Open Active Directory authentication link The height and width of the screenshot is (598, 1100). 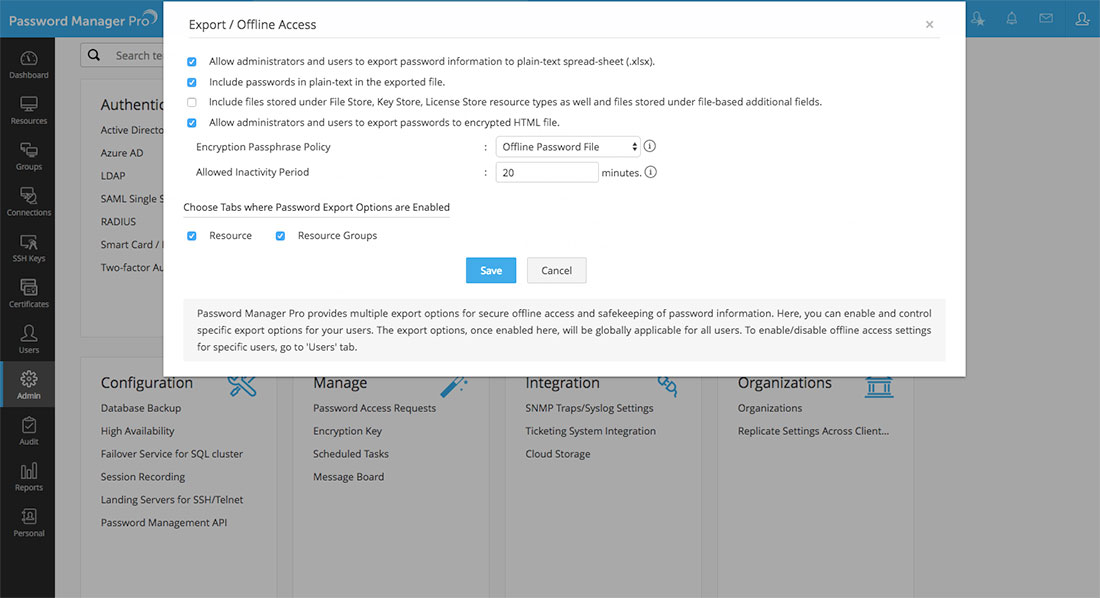click(x=132, y=130)
